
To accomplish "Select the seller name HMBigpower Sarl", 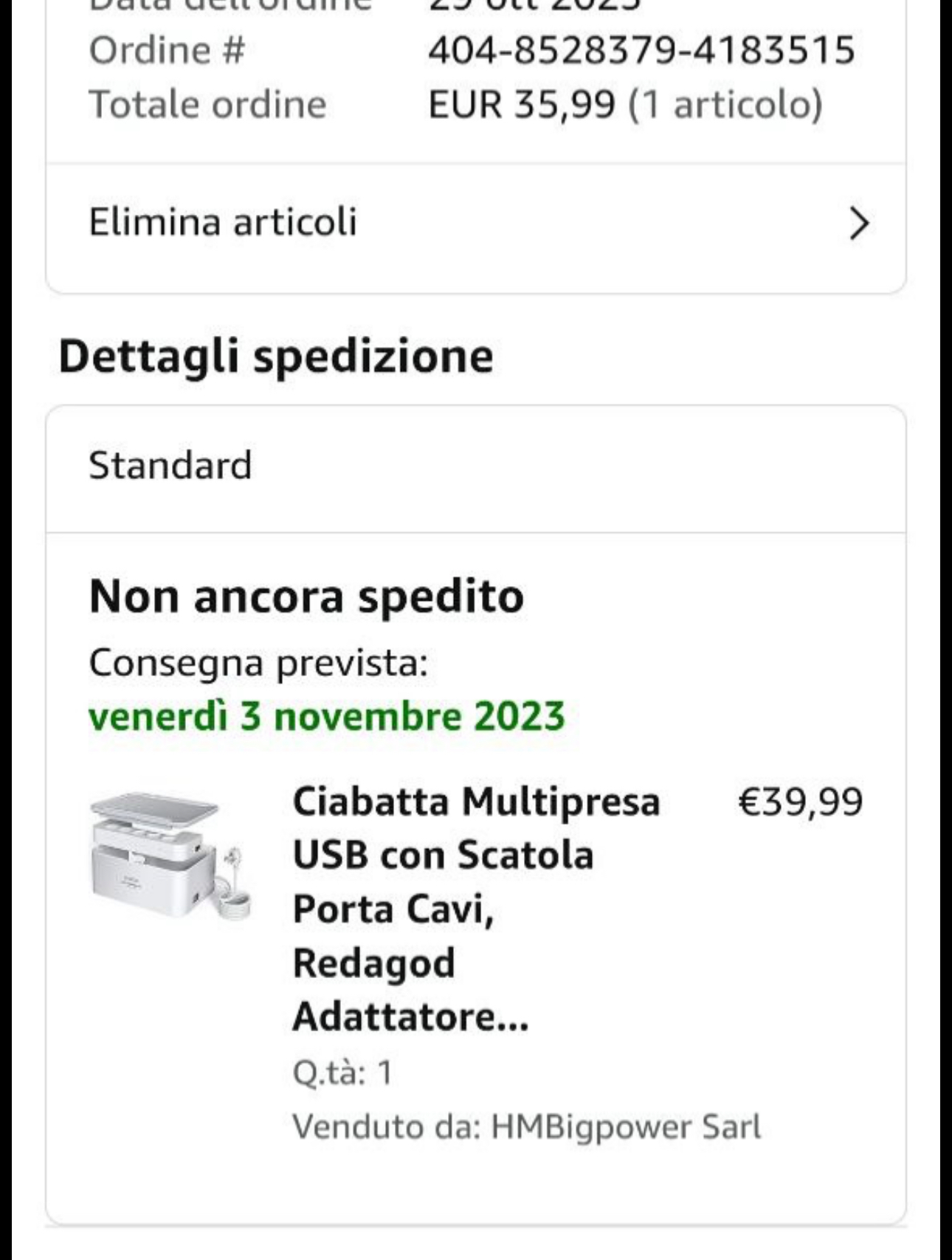I will pyautogui.click(x=626, y=1127).
